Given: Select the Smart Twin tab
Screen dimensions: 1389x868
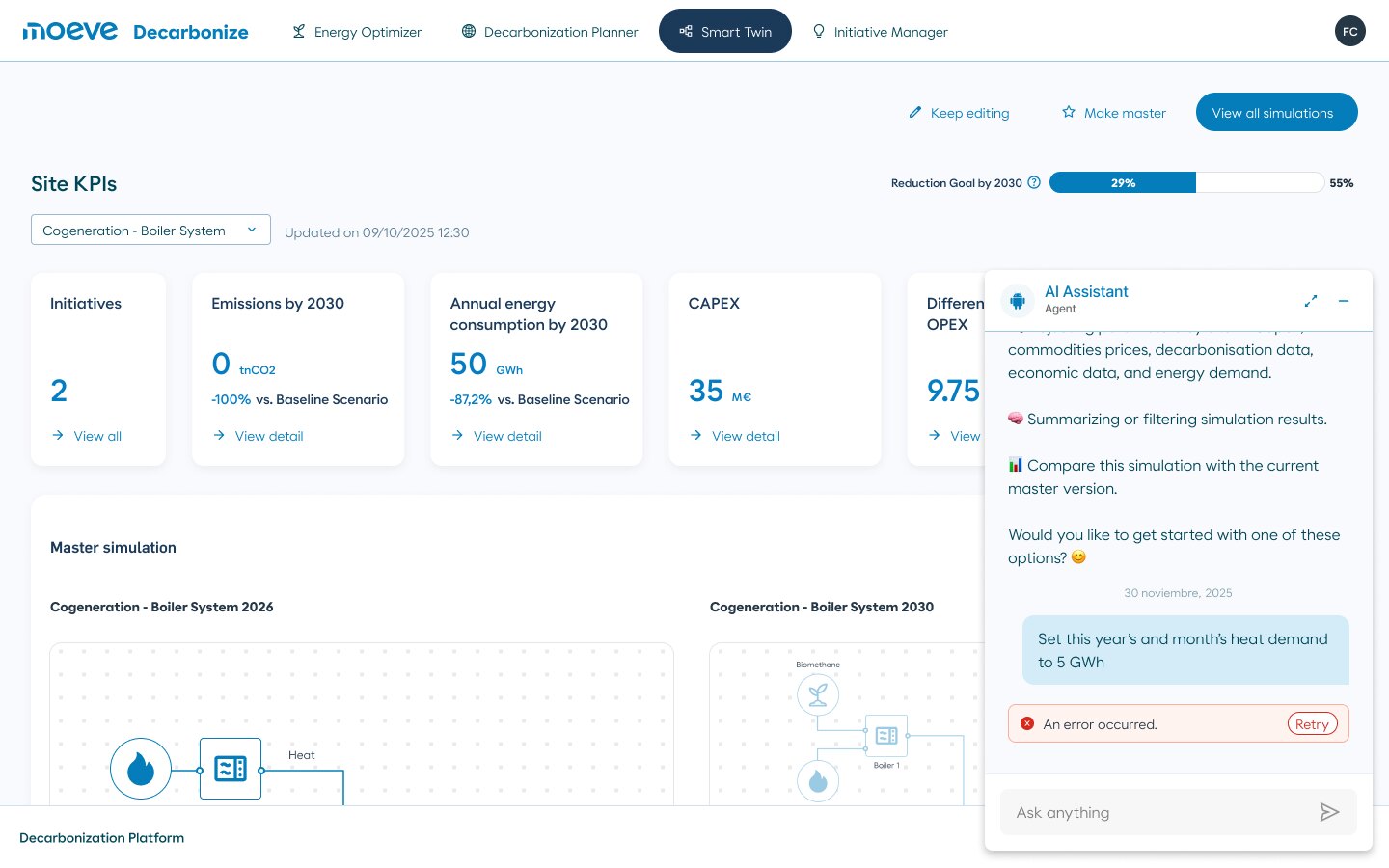Looking at the screenshot, I should pos(725,32).
